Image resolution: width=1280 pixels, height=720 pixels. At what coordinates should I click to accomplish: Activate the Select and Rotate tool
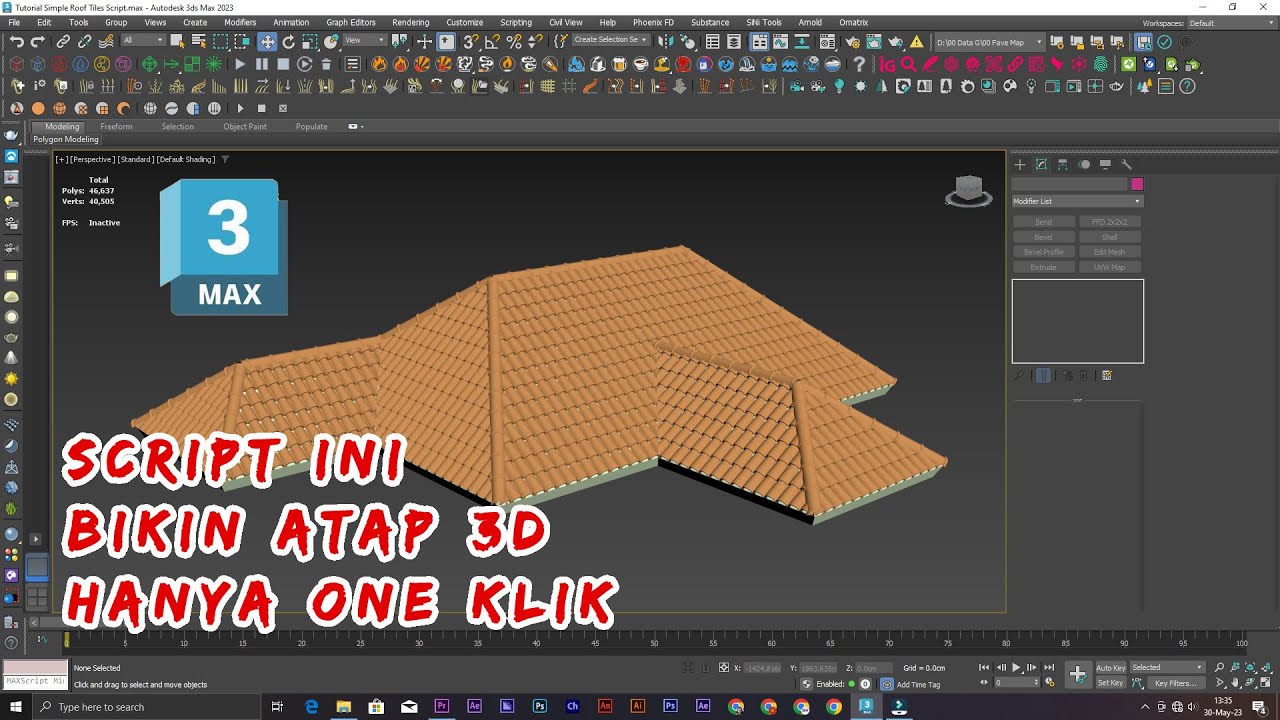point(289,42)
